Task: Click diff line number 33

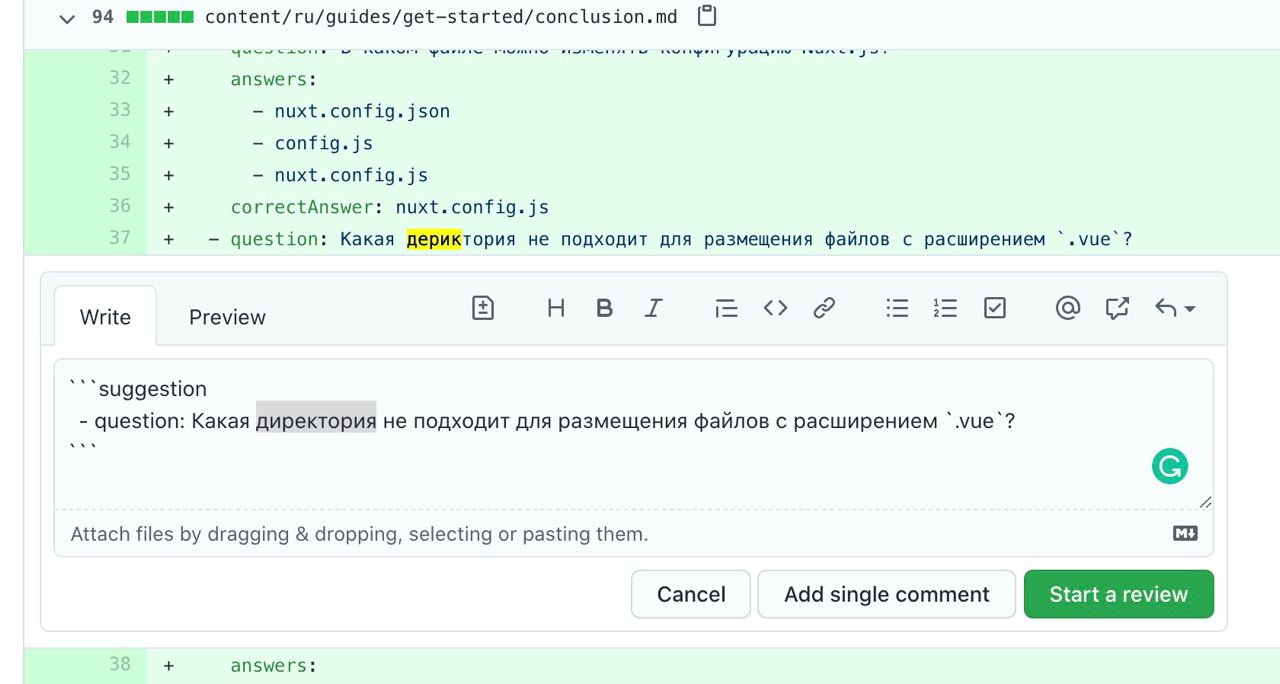Action: coord(119,110)
